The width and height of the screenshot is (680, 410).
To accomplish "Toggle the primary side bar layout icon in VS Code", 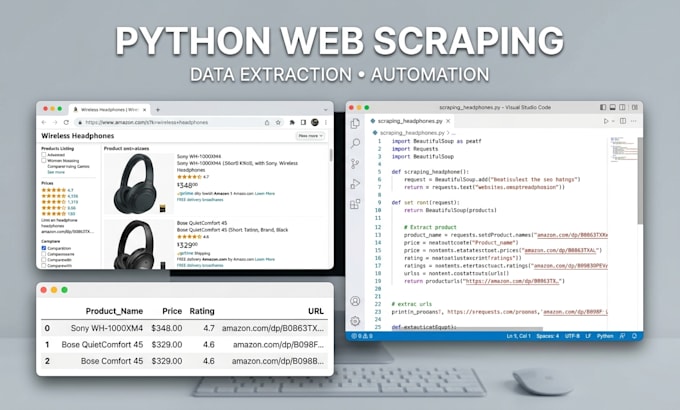I will click(x=603, y=107).
